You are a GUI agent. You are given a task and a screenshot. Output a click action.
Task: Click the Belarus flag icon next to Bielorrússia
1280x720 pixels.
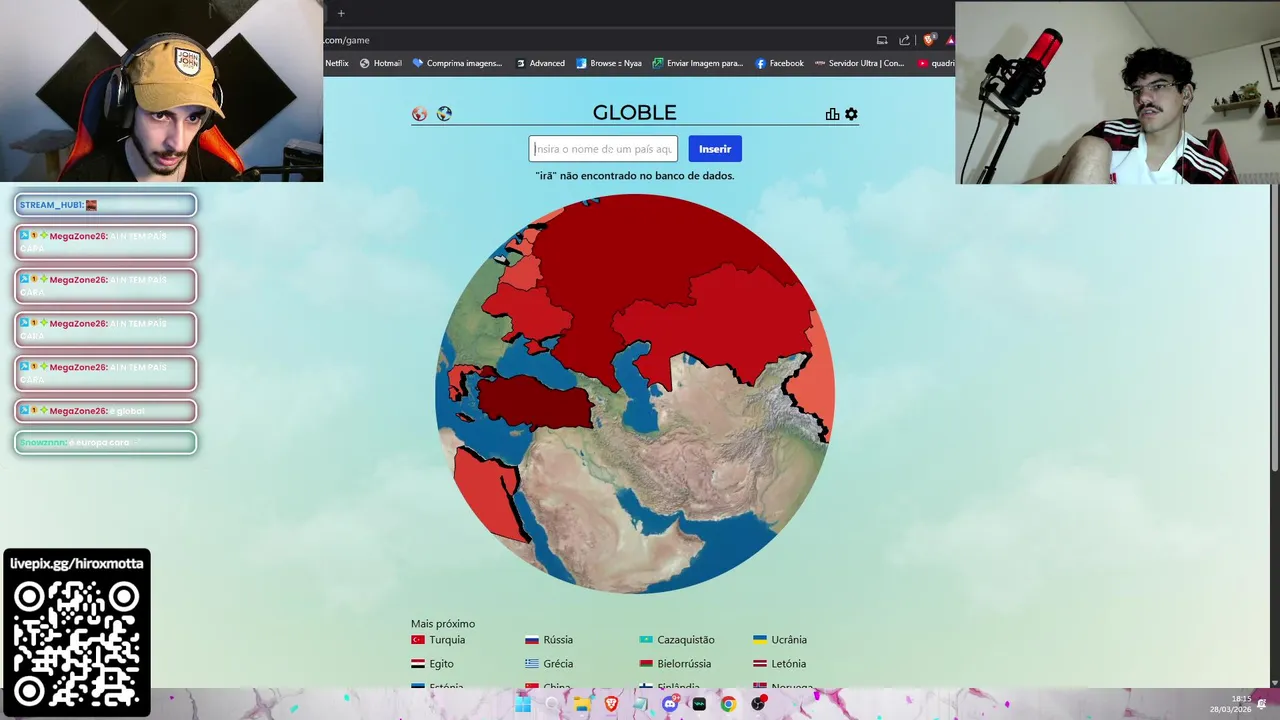click(x=646, y=664)
